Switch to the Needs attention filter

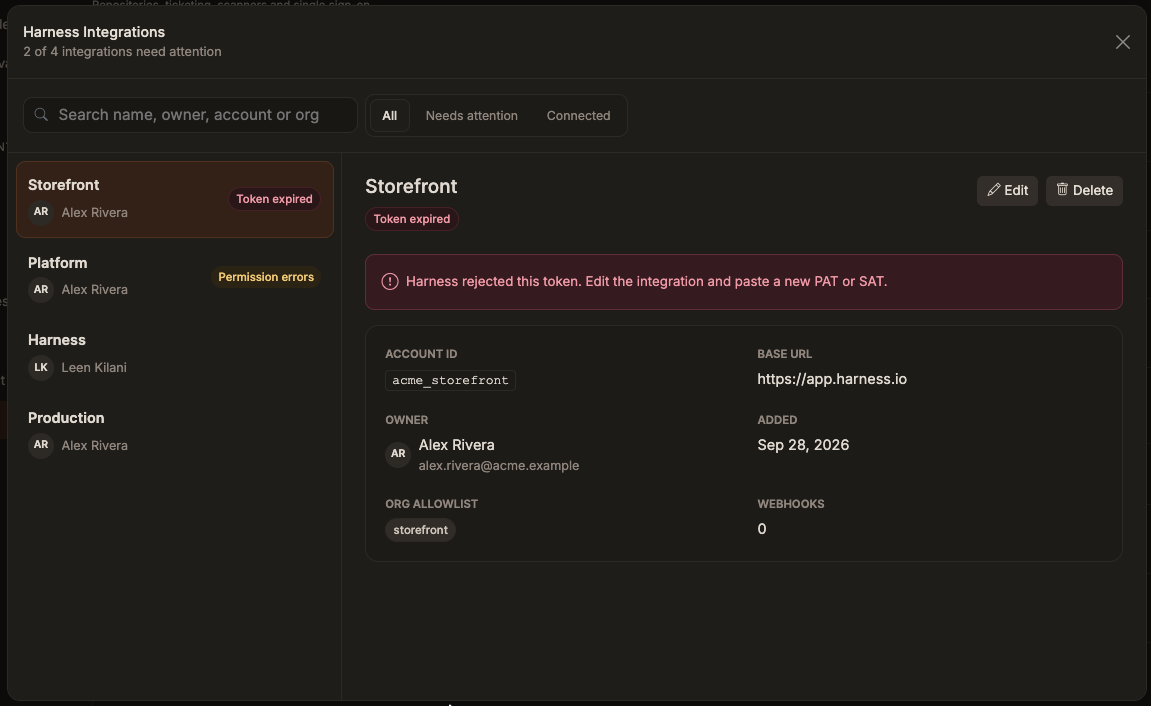click(471, 116)
